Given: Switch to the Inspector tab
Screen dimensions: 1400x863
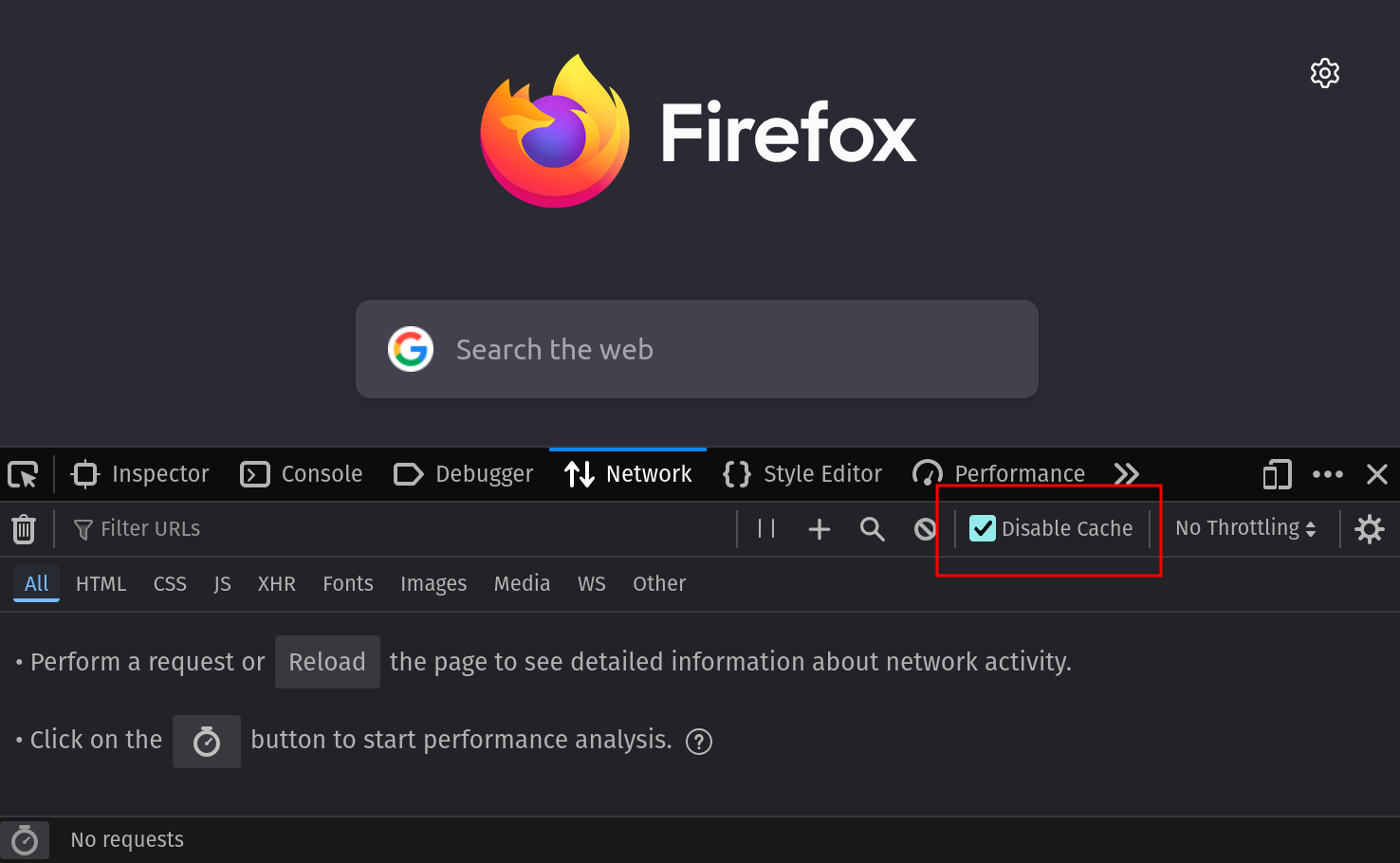Looking at the screenshot, I should 140,474.
